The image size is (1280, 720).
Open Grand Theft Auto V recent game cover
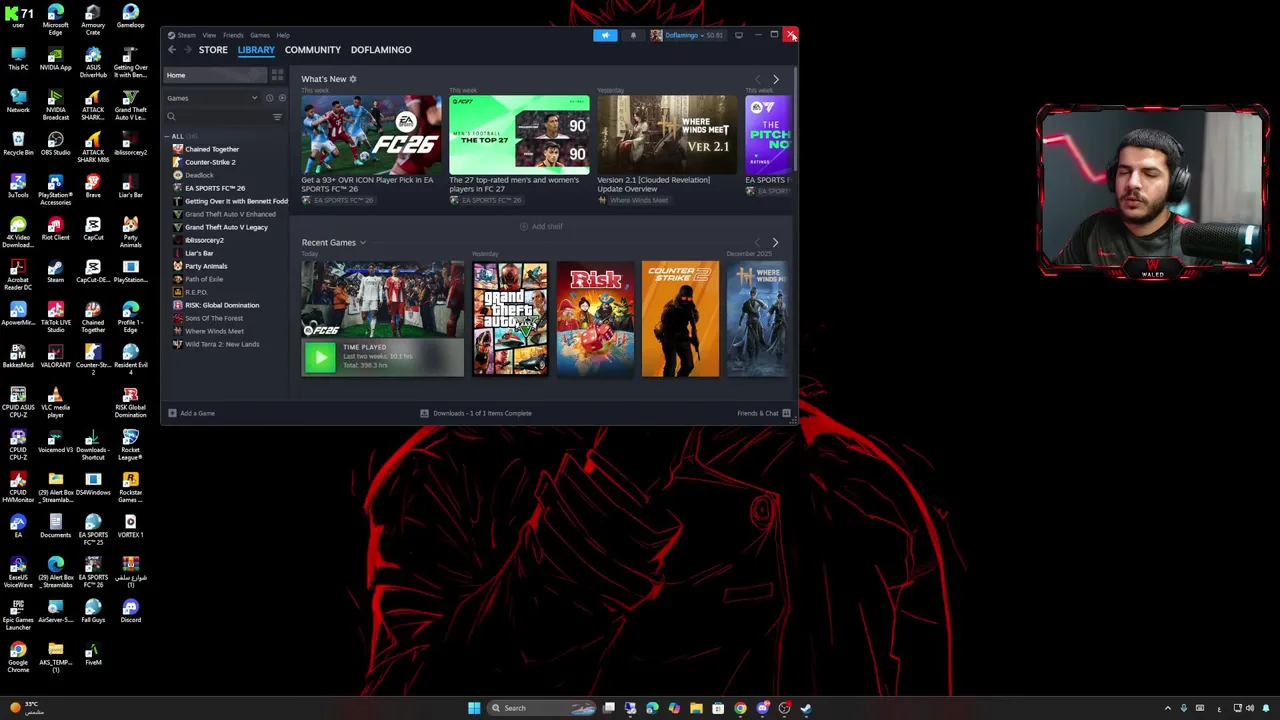point(510,319)
